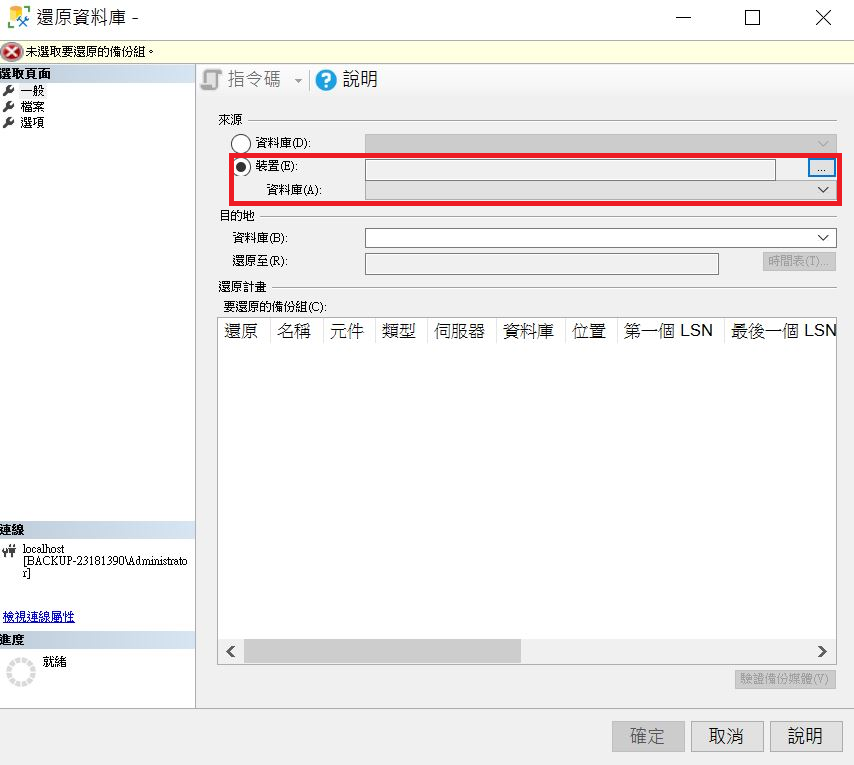Maximize the 還原資料庫 window
Image resolution: width=854 pixels, height=765 pixels.
(752, 18)
